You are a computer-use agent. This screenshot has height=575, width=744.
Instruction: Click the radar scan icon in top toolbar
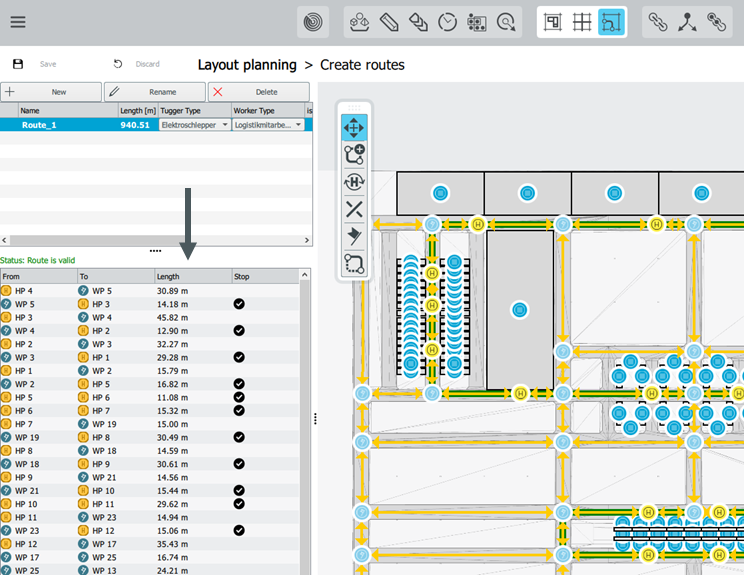click(x=313, y=22)
